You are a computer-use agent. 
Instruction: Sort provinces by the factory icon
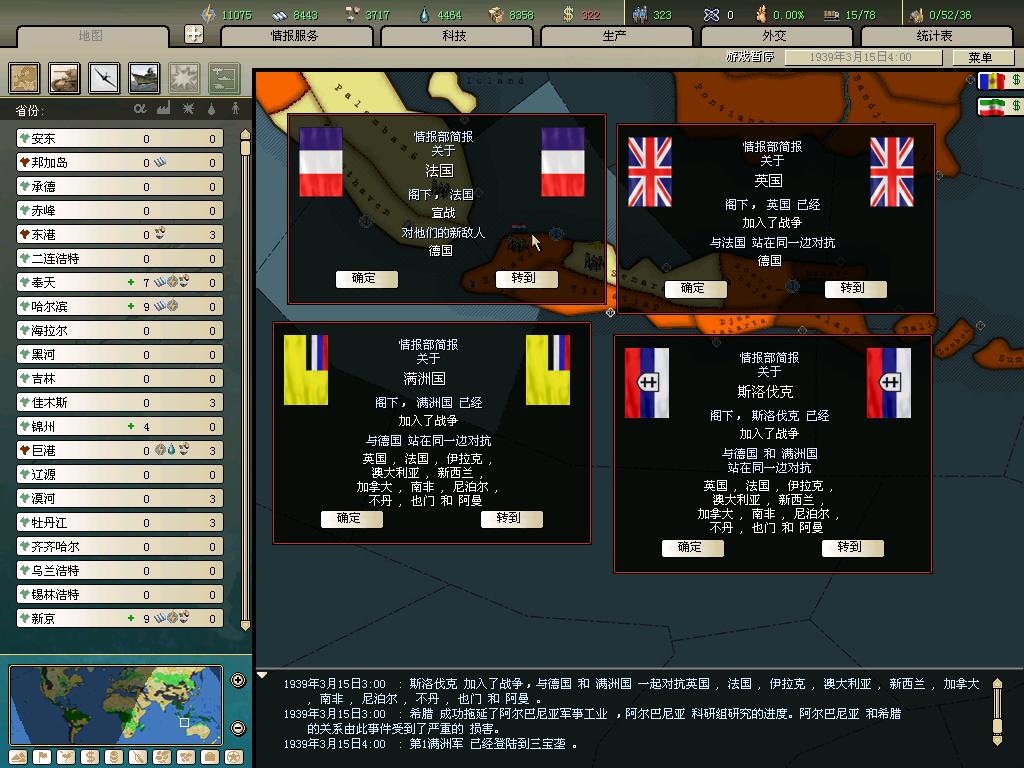tap(163, 108)
